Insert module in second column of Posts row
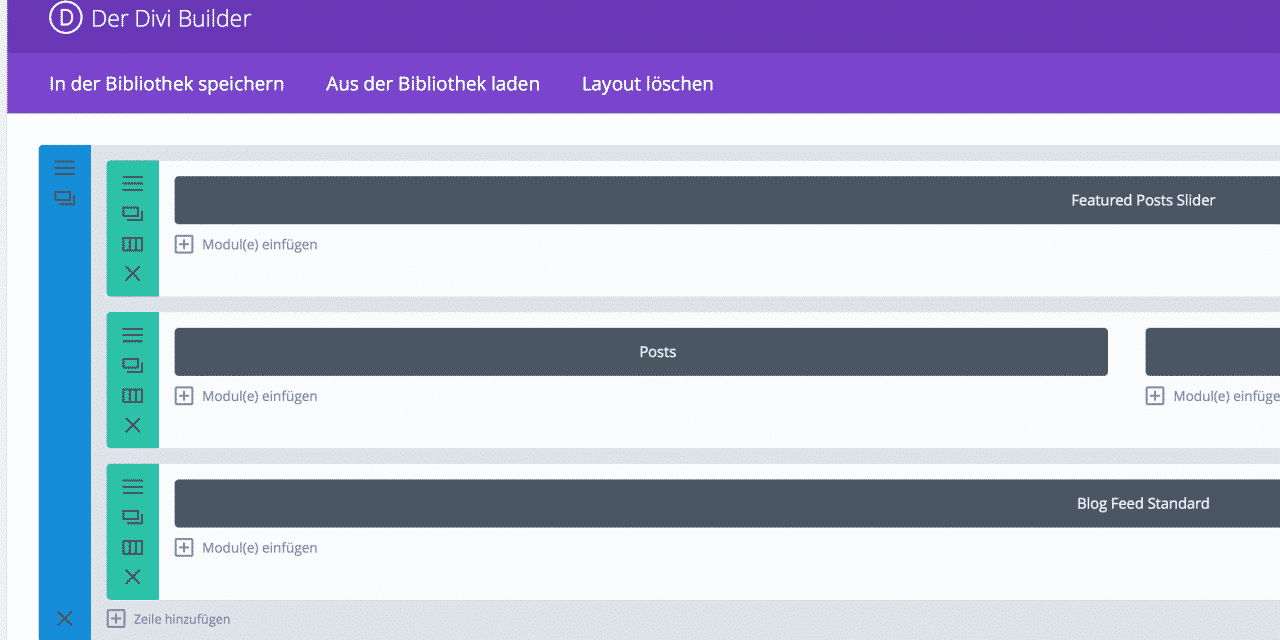 point(1213,396)
